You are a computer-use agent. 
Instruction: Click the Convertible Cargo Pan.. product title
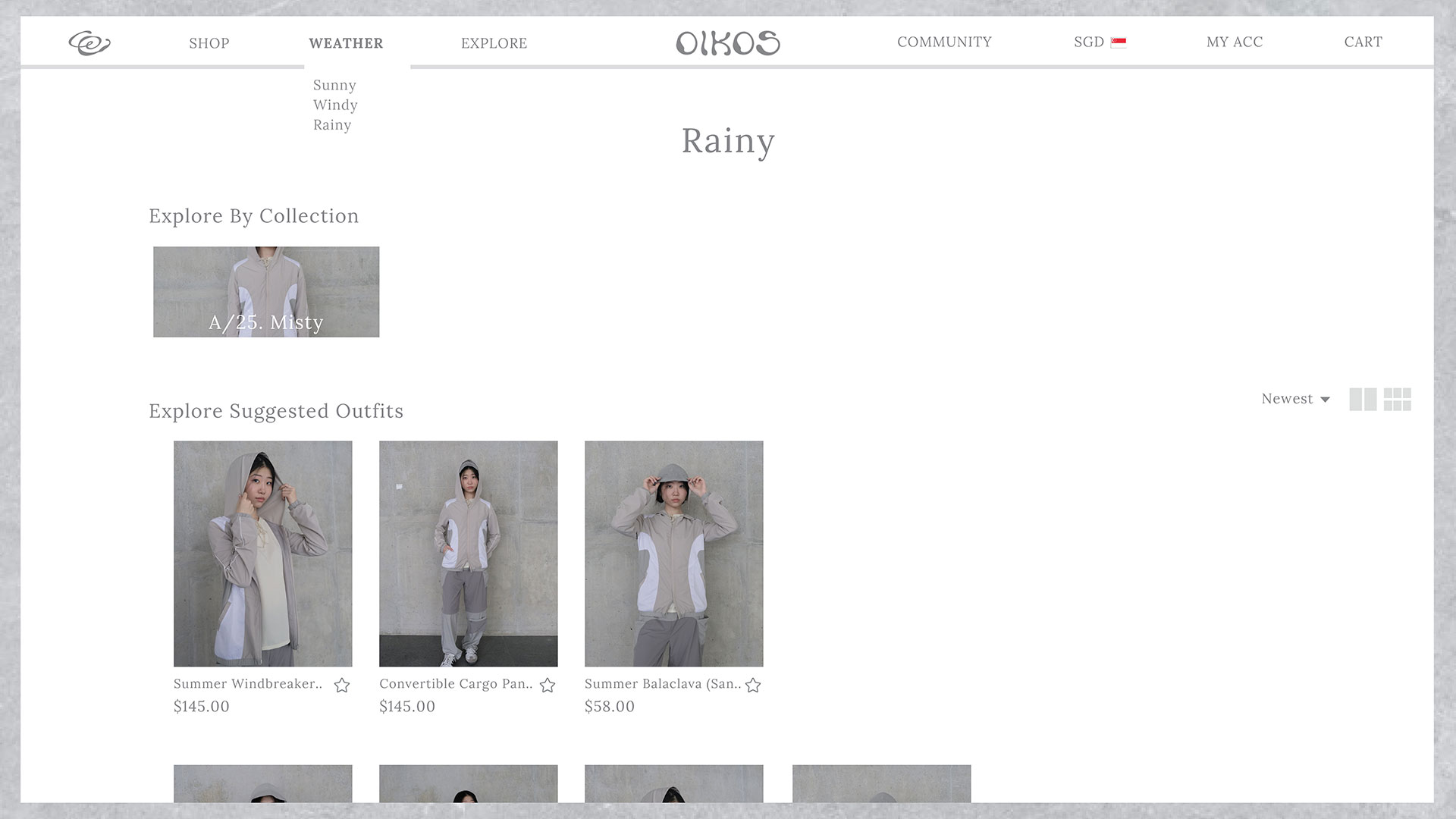coord(456,684)
